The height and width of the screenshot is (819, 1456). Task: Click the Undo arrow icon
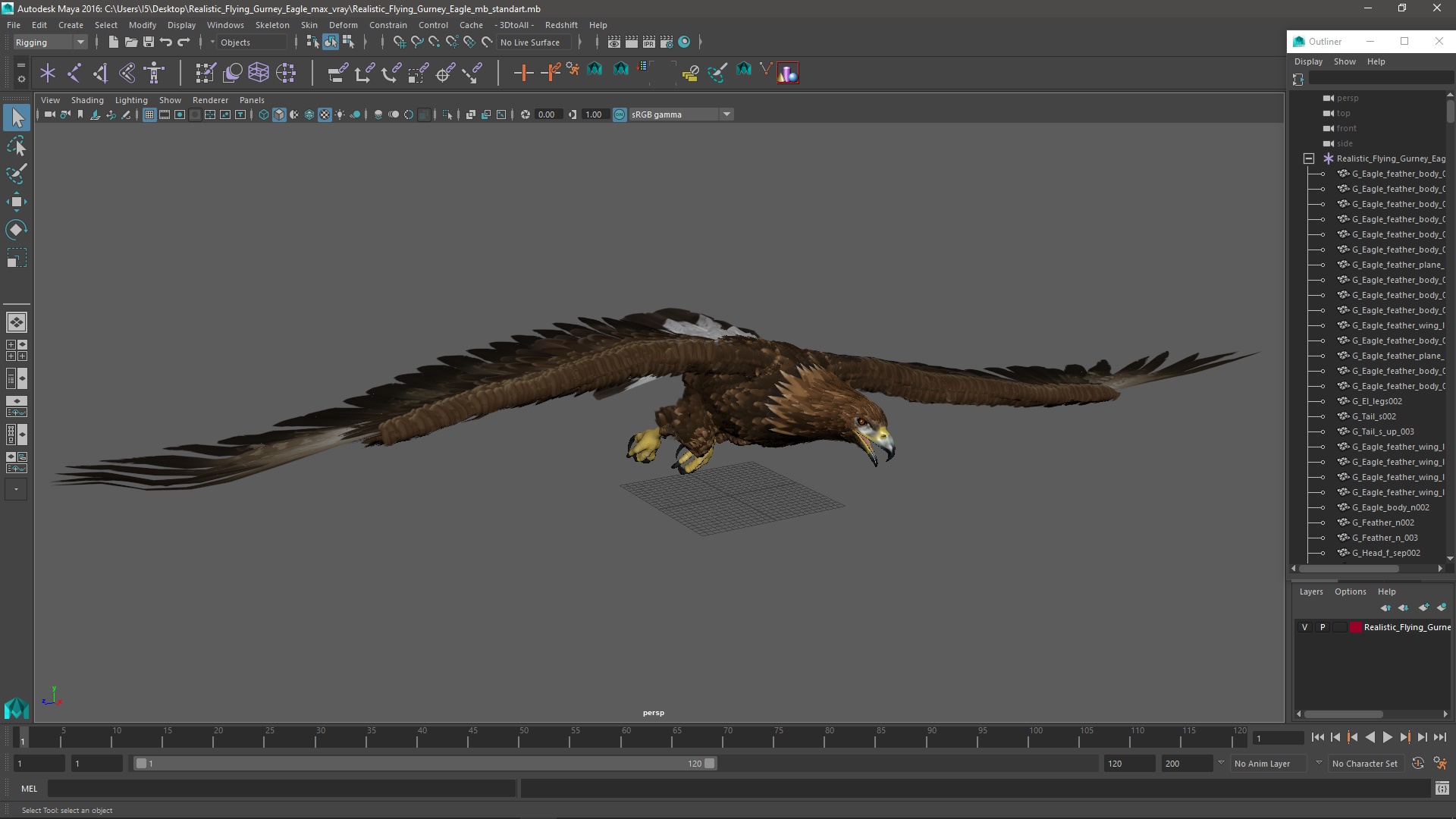click(x=165, y=42)
